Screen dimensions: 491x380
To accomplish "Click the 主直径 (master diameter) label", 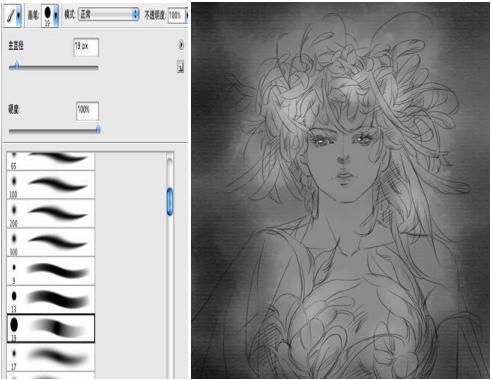I will coord(16,46).
